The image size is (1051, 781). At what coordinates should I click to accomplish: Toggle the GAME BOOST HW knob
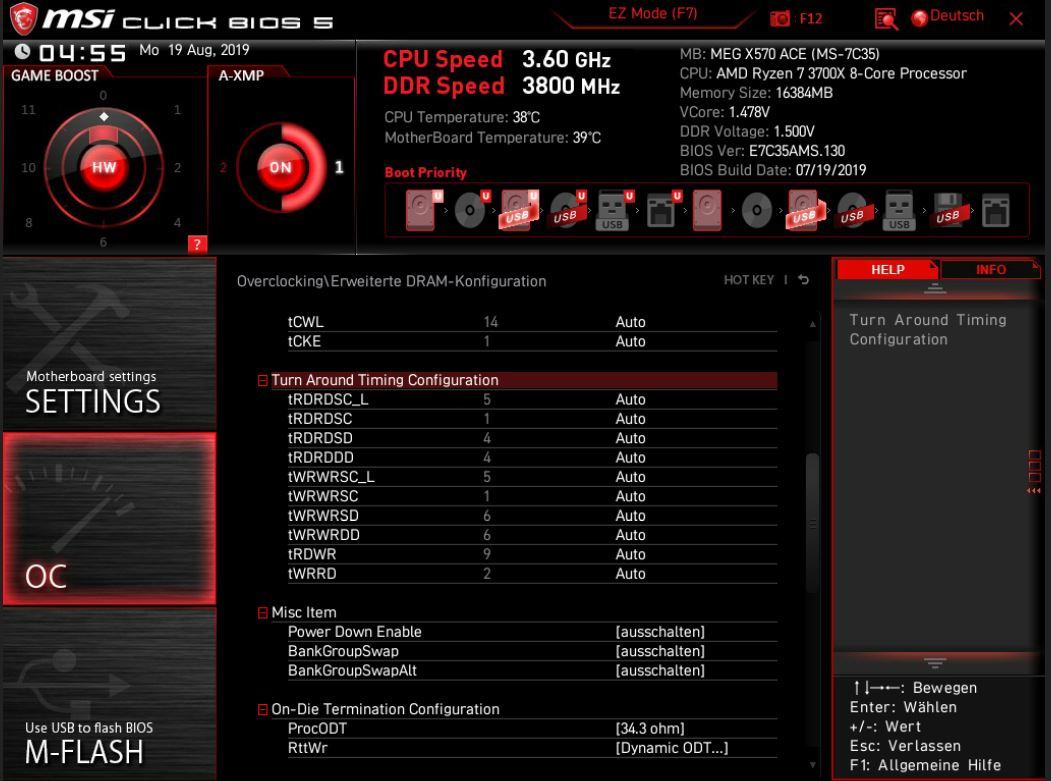104,167
